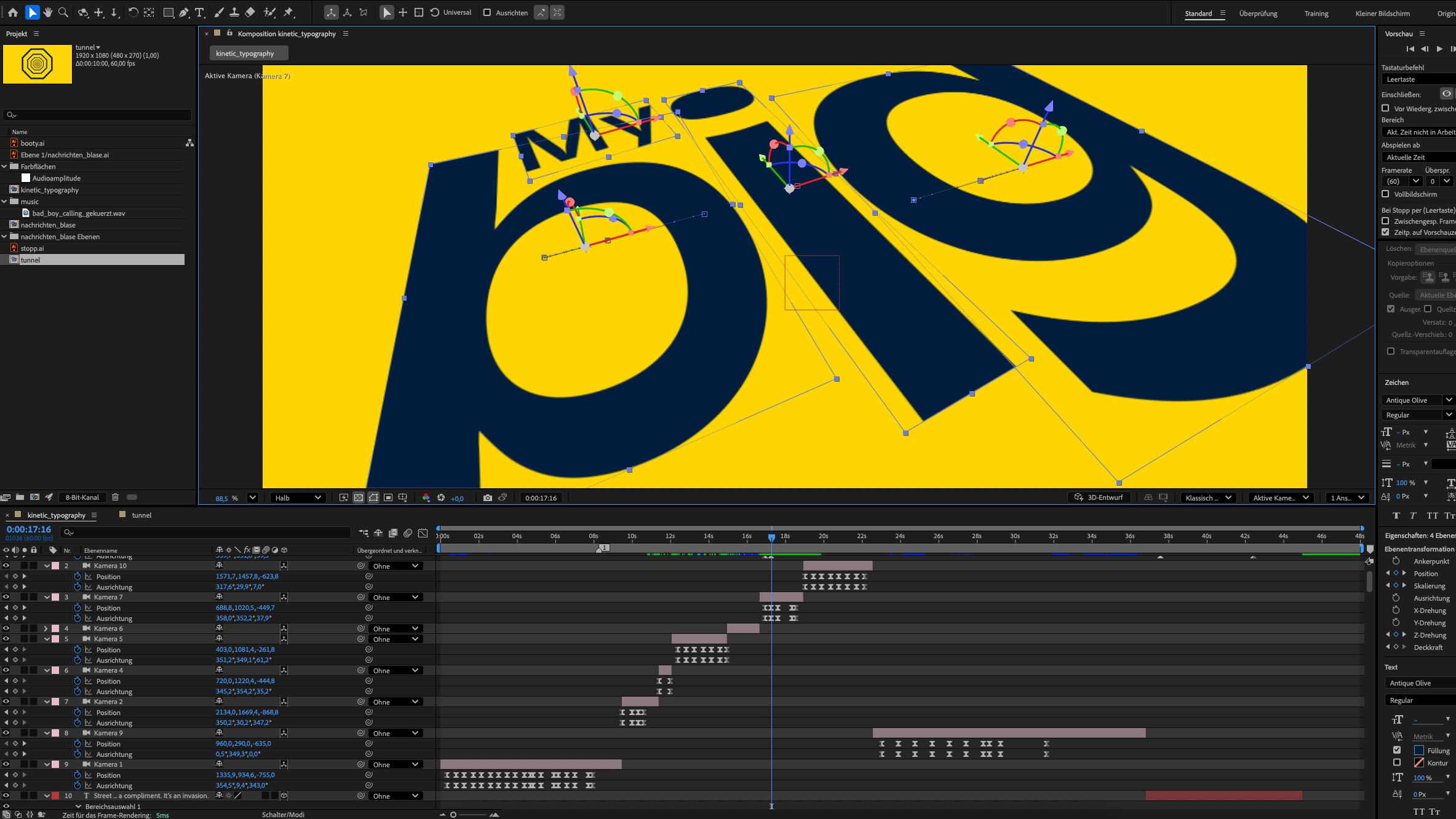Enable the Vollbildschirm checkbox

[x=1386, y=194]
